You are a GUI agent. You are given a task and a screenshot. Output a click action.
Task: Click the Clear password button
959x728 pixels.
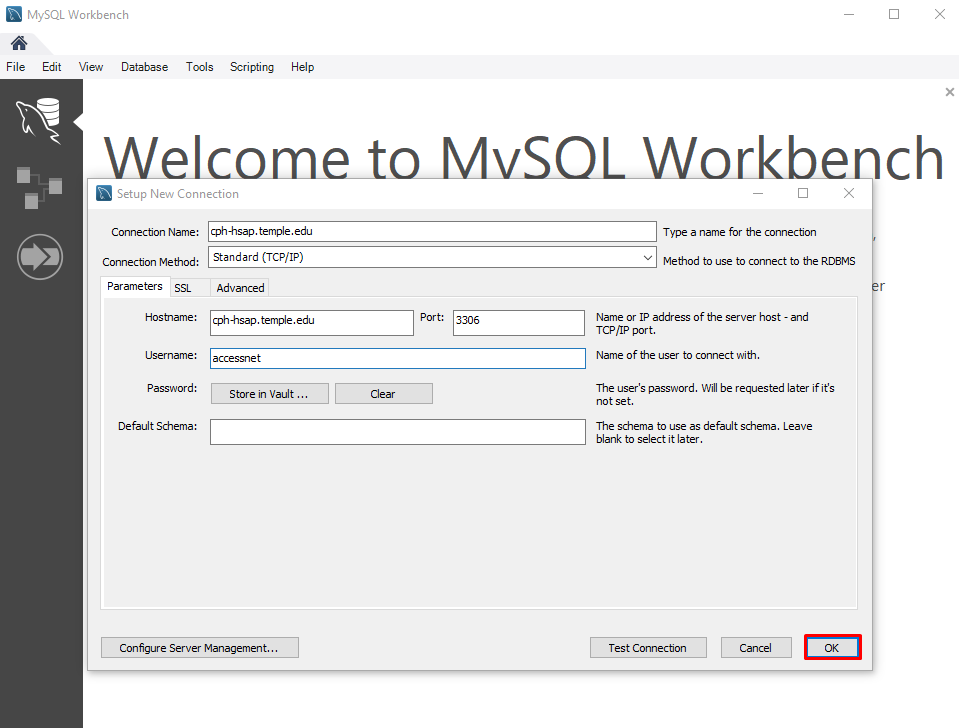coord(383,394)
